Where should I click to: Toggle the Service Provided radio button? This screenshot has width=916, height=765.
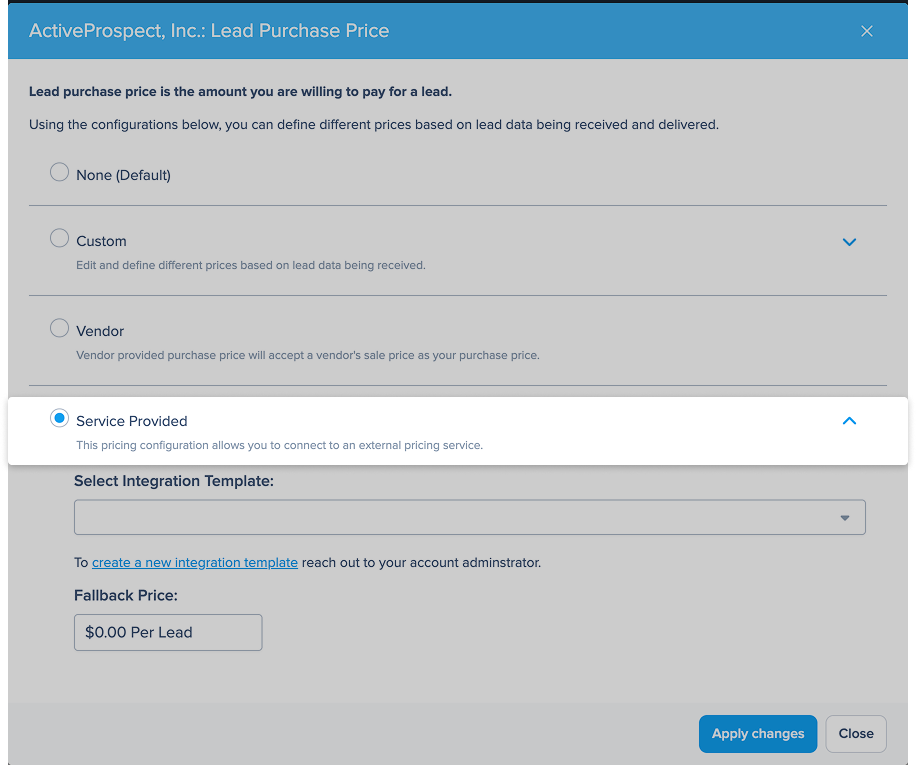point(59,418)
